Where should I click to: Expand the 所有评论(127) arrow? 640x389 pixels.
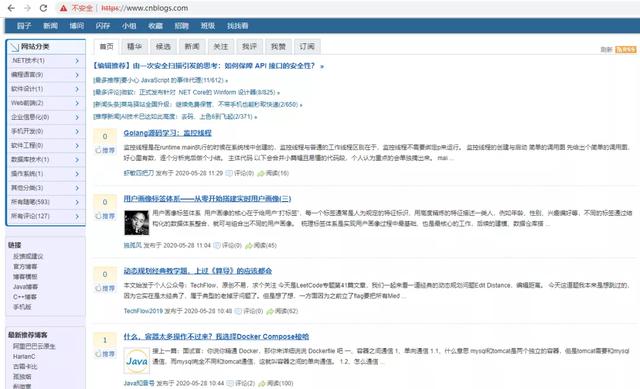click(77, 216)
